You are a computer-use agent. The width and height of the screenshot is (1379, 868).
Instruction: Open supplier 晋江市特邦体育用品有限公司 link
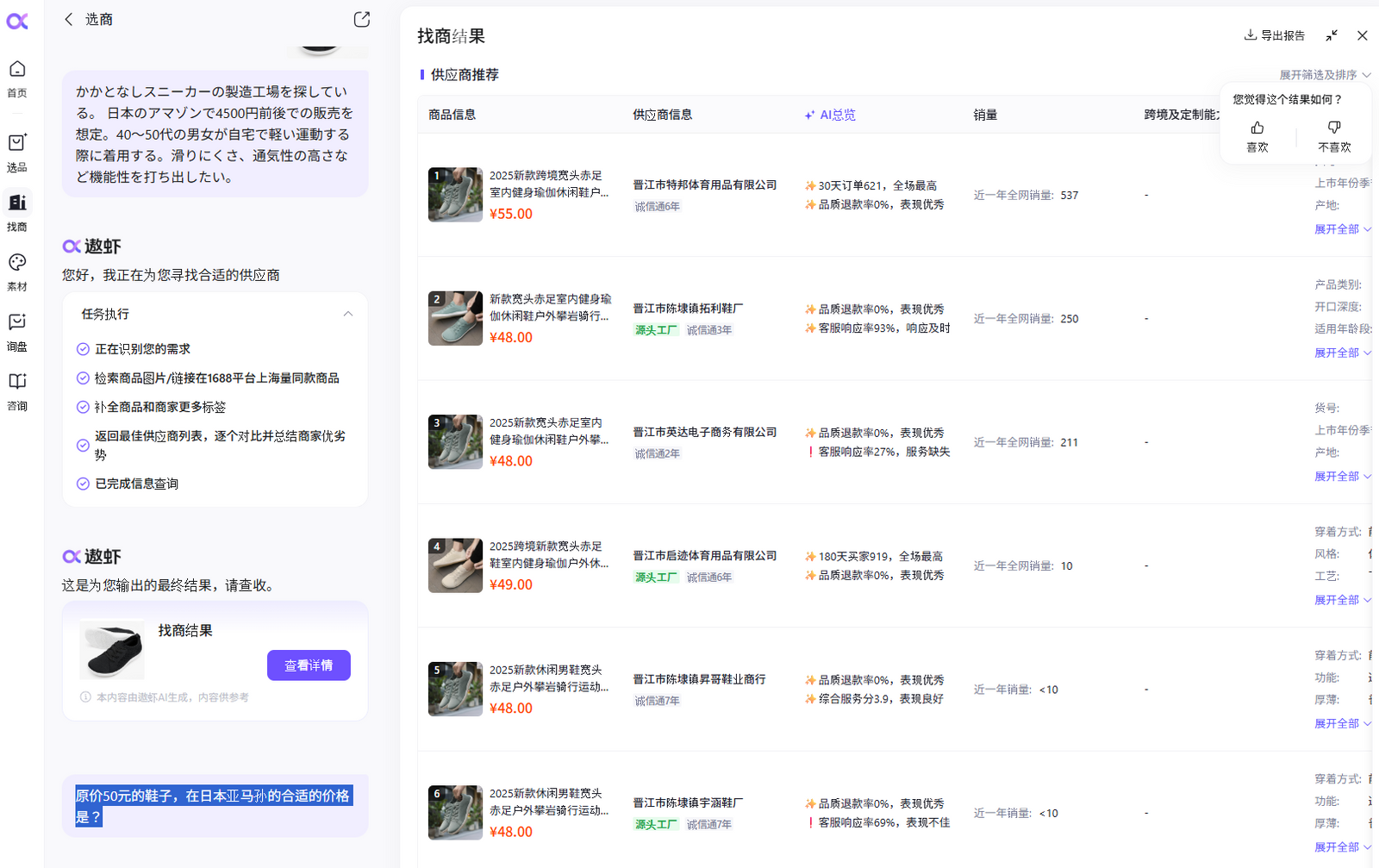coord(704,185)
